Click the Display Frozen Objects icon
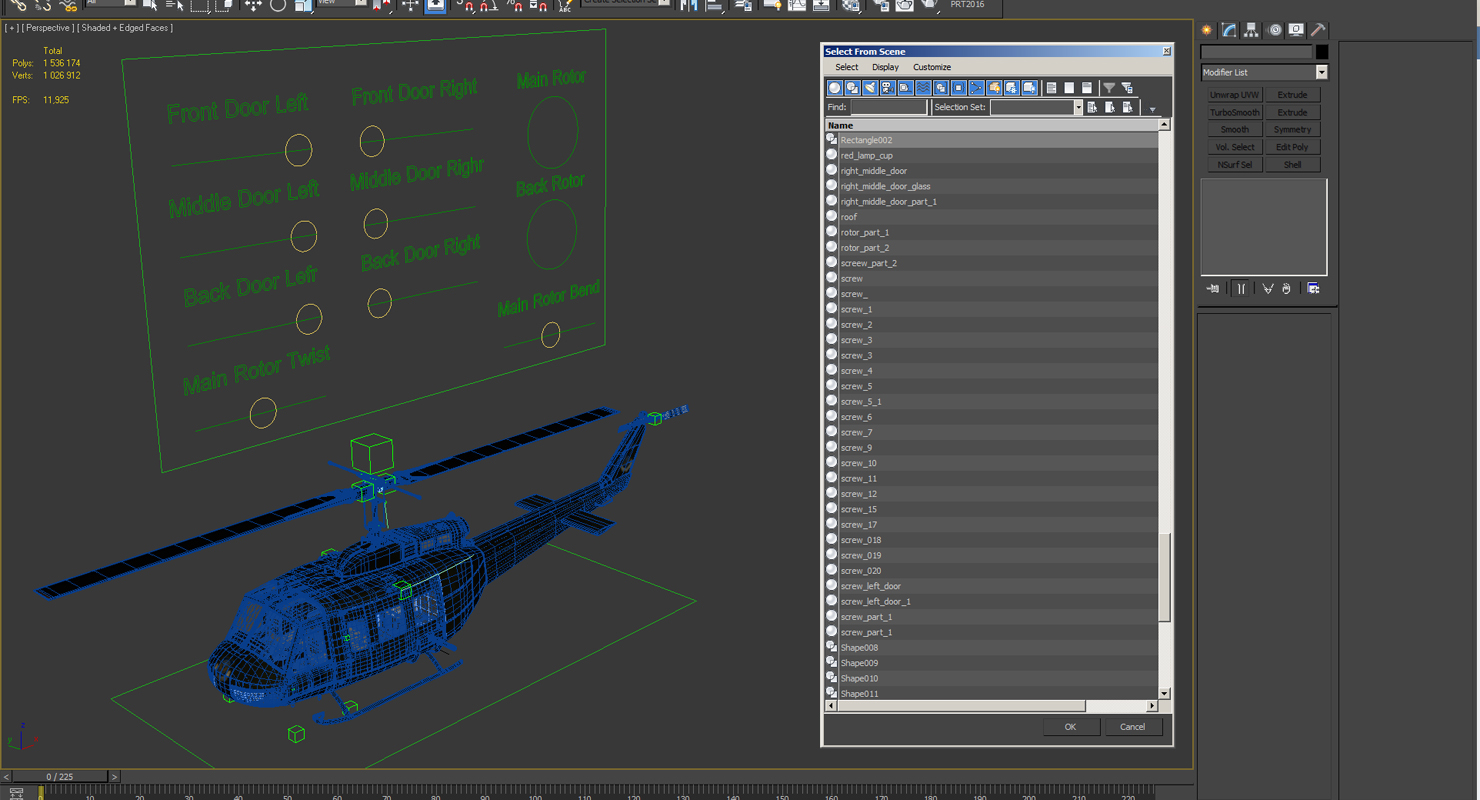The image size is (1480, 800). [1011, 88]
